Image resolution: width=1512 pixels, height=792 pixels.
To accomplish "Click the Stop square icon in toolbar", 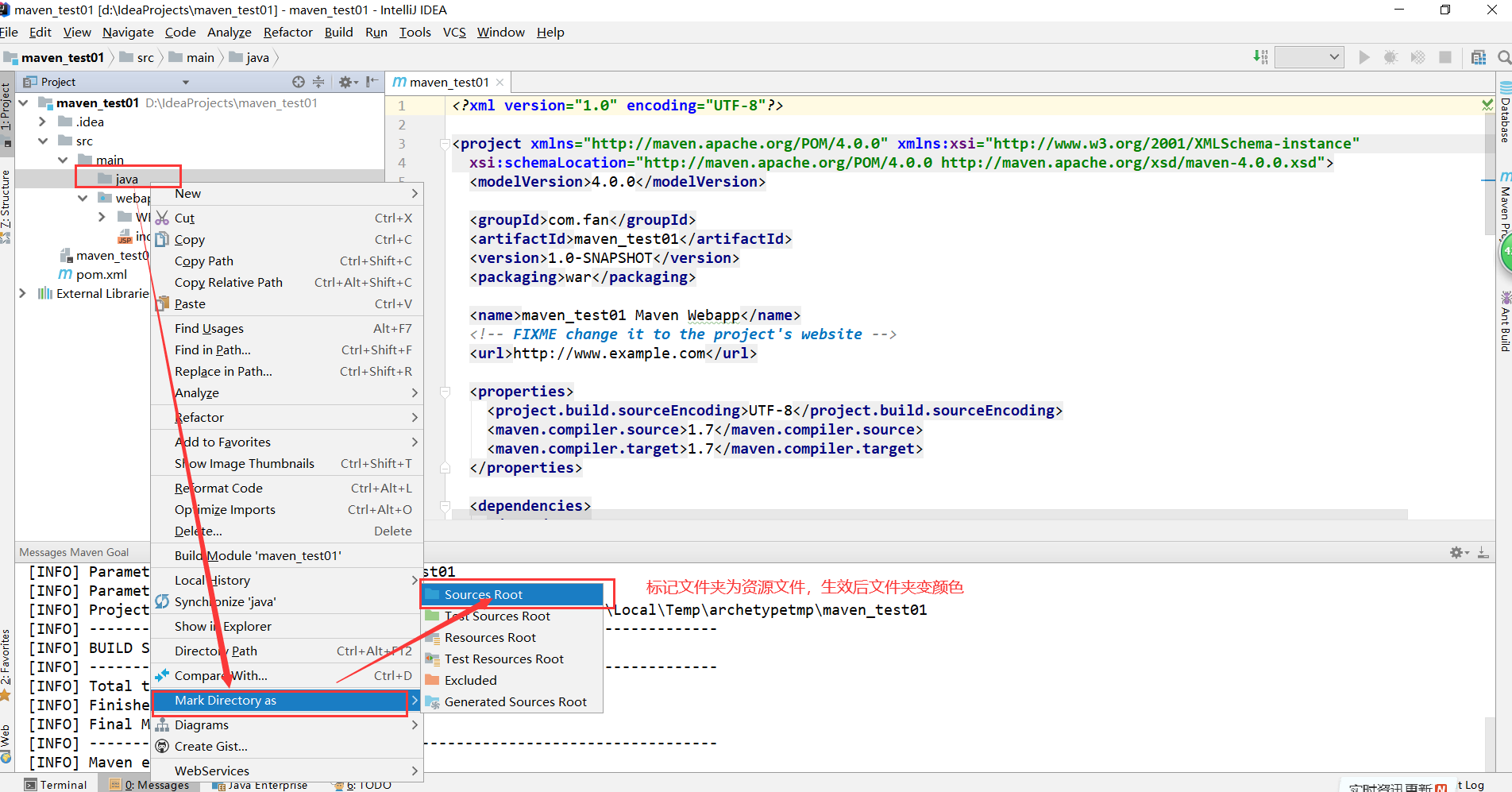I will 1445,57.
